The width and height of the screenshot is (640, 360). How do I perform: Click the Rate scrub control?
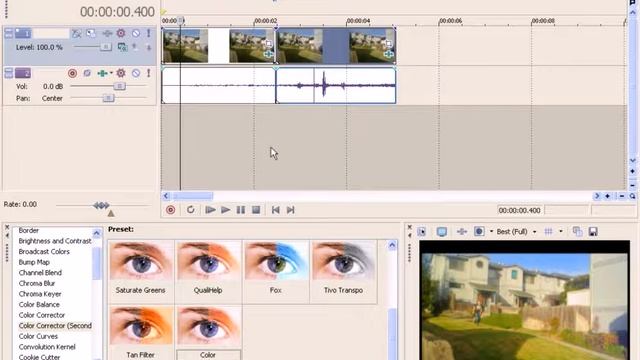point(101,205)
